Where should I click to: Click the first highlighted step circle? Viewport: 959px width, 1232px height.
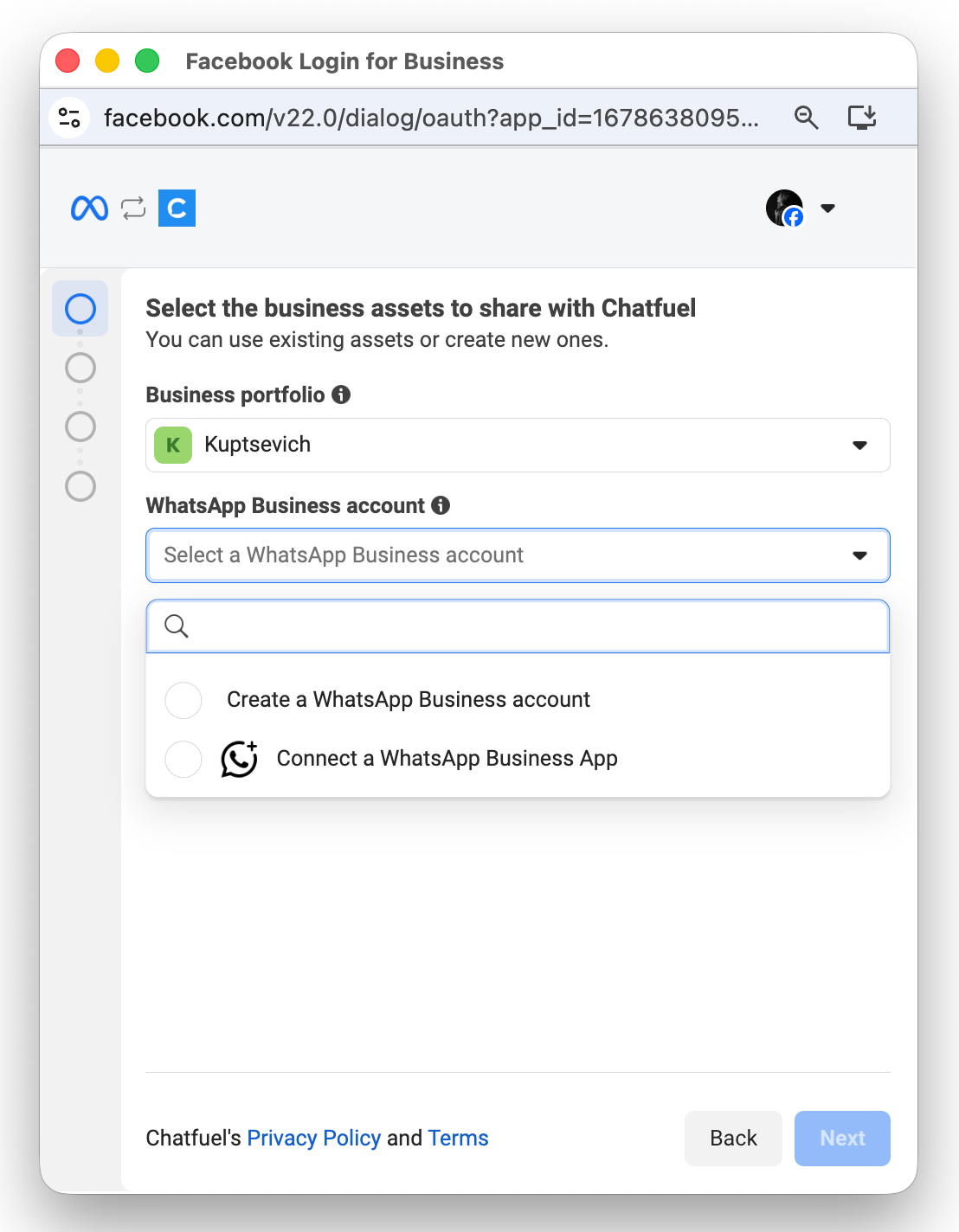(x=80, y=309)
